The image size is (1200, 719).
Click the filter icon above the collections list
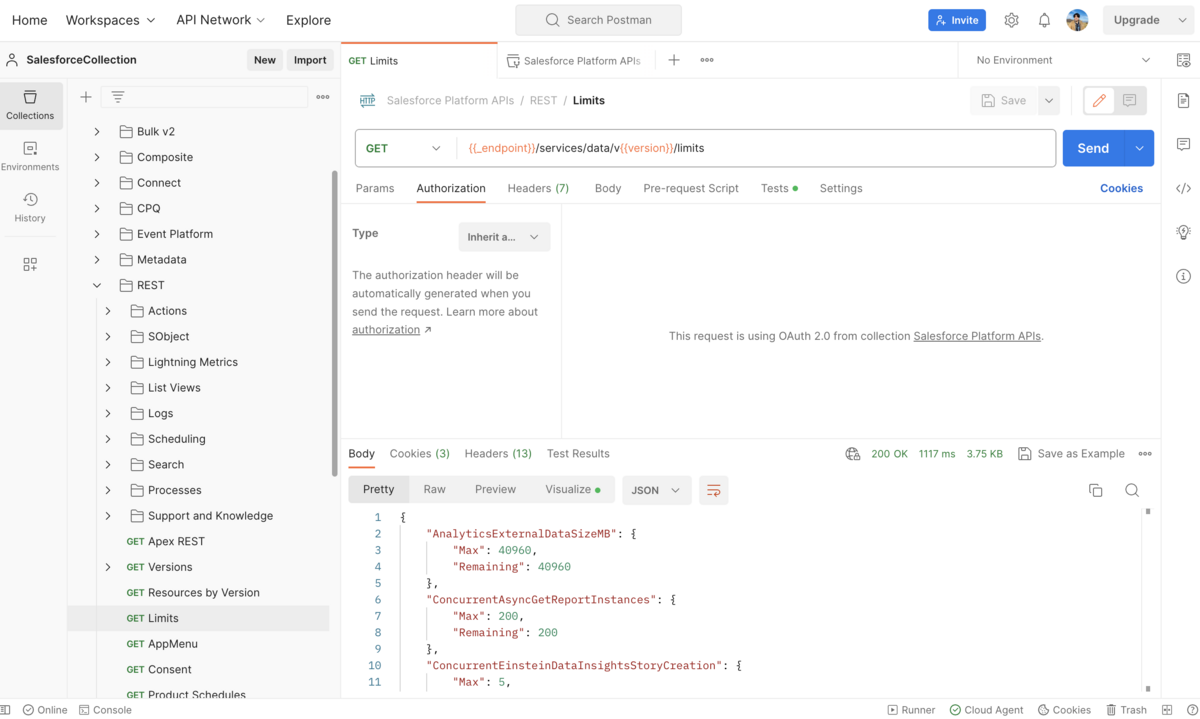pyautogui.click(x=117, y=97)
